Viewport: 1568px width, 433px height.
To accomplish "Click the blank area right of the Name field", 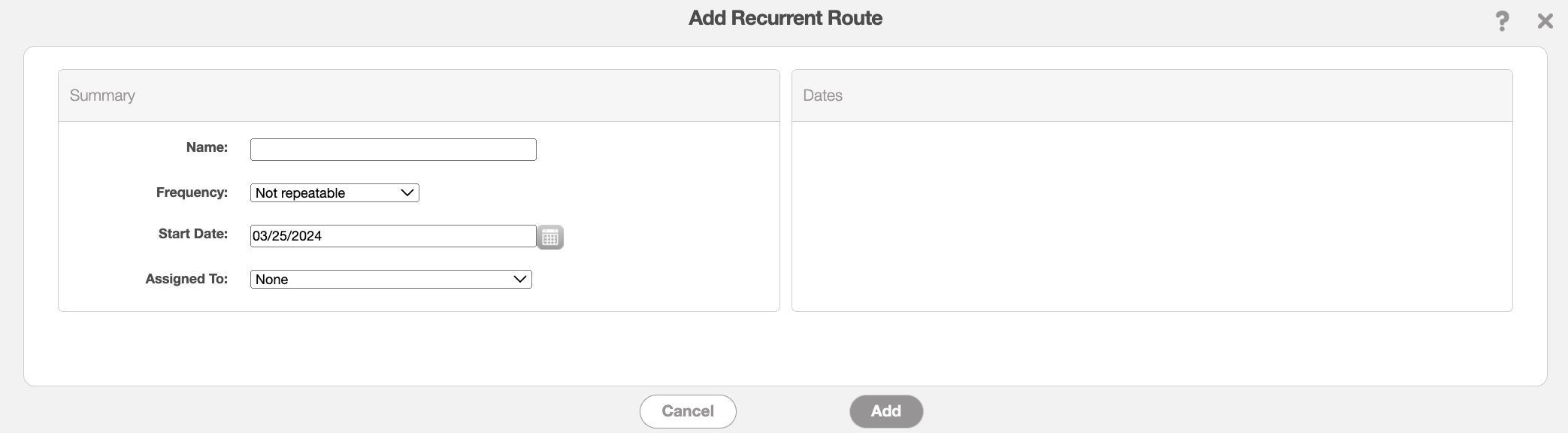I will (654, 150).
